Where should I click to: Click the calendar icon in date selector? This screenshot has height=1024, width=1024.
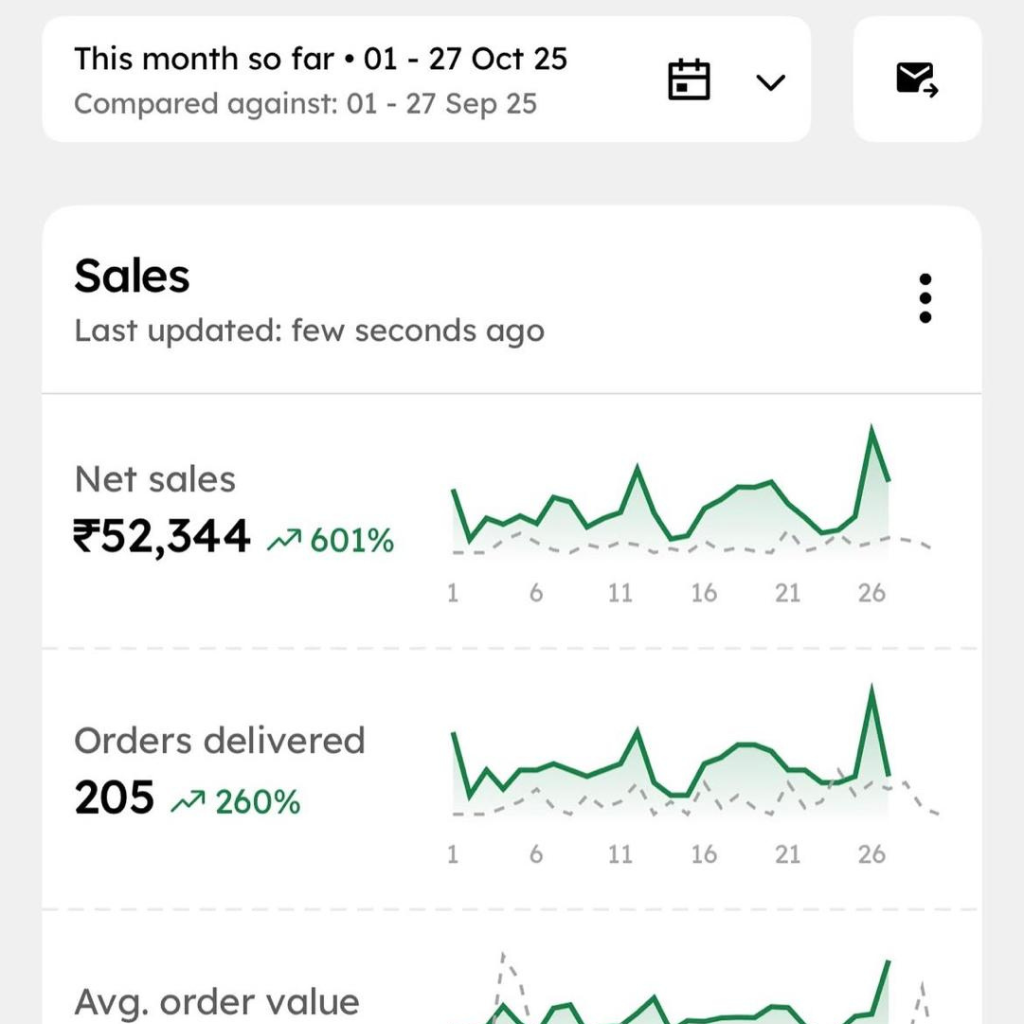tap(688, 80)
